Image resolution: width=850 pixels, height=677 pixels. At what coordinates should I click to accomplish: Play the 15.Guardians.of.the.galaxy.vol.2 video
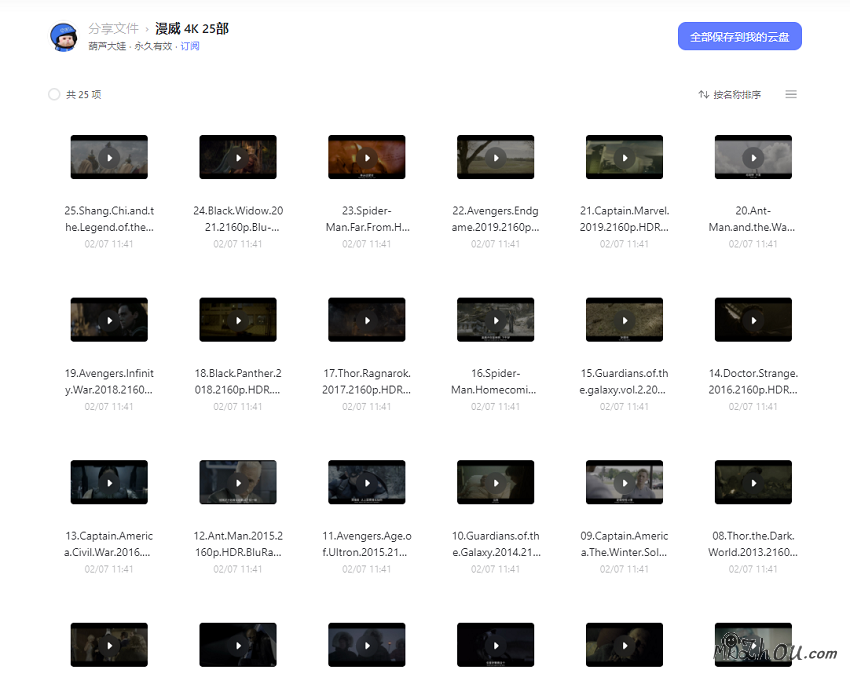click(x=624, y=320)
